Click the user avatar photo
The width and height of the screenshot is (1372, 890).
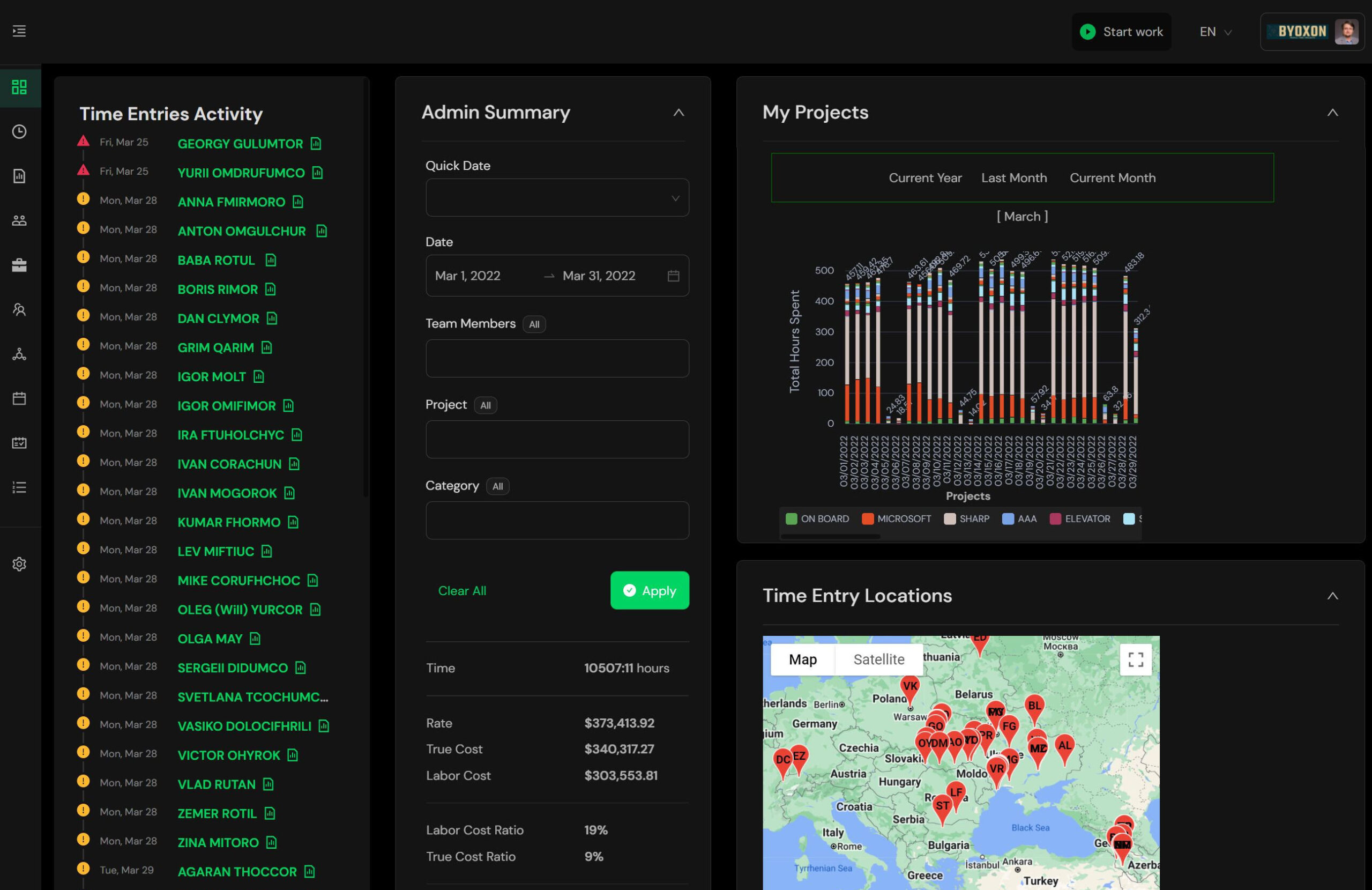(1347, 32)
